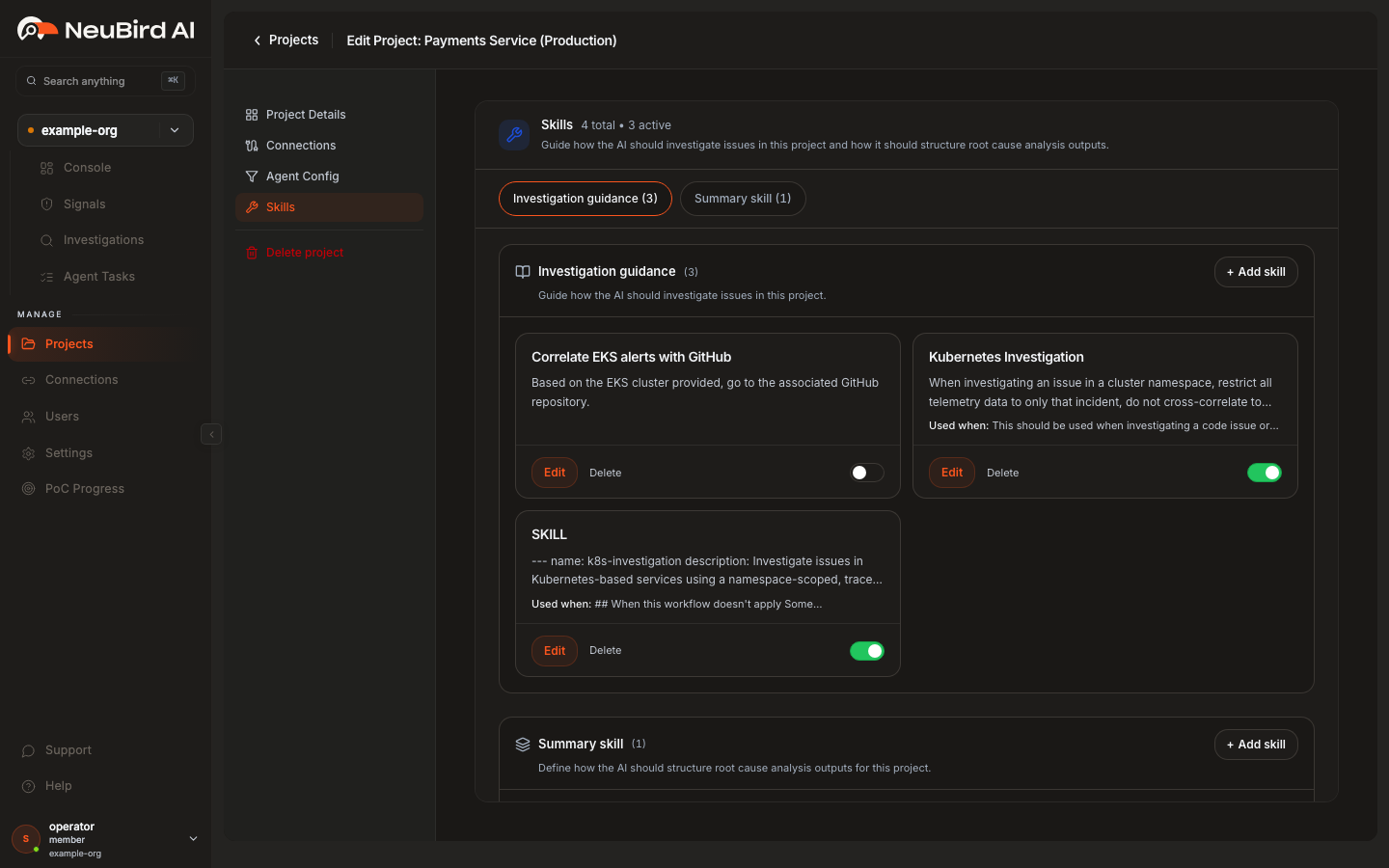The width and height of the screenshot is (1389, 868).
Task: Focus the Search anything field
Action: (x=105, y=81)
